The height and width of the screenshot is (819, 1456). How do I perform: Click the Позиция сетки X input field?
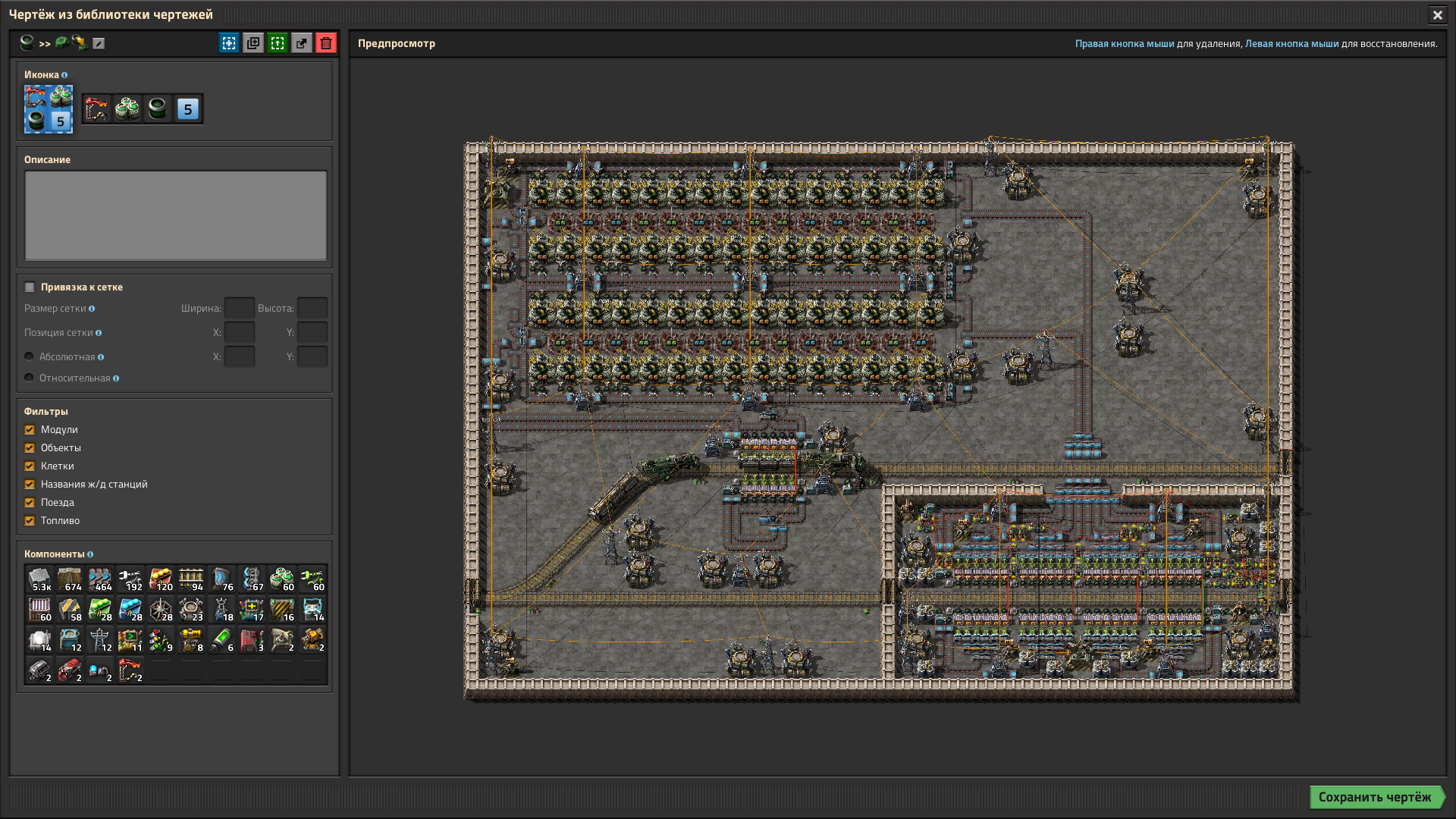click(x=240, y=332)
